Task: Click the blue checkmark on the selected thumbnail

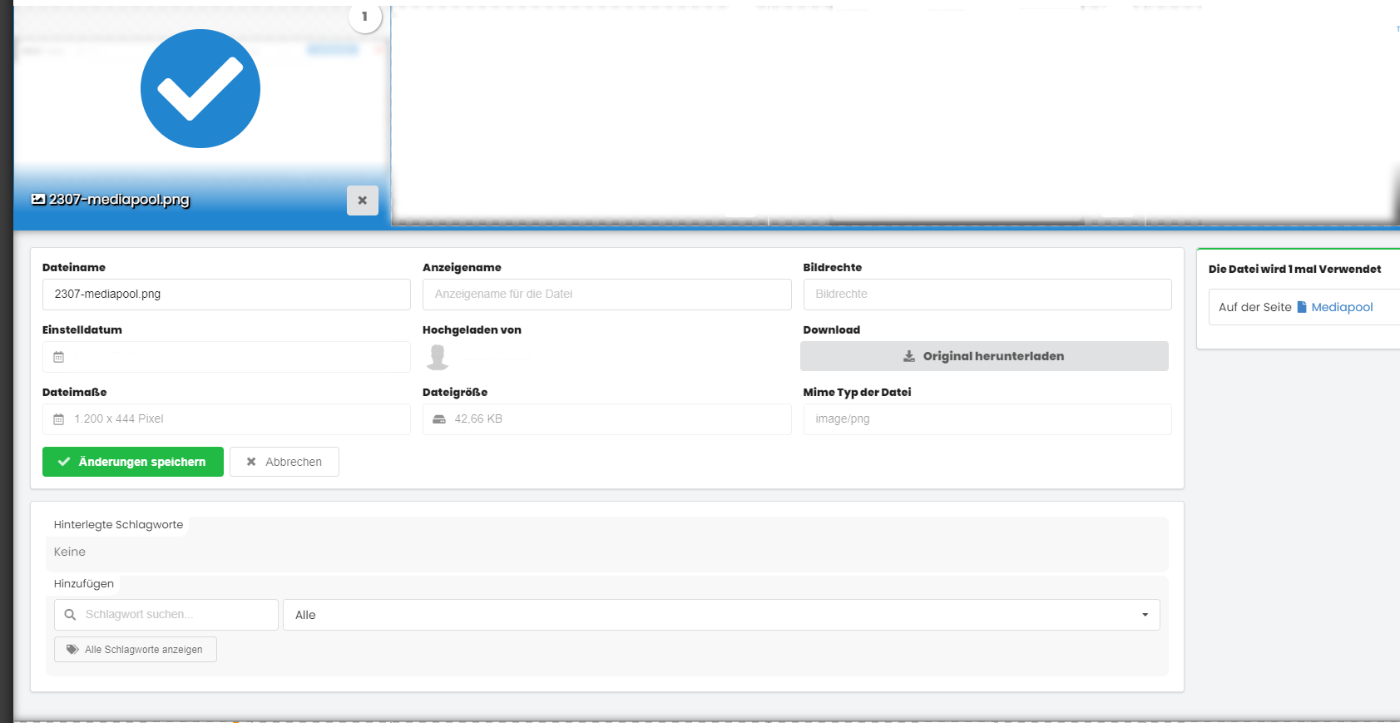Action: 200,89
